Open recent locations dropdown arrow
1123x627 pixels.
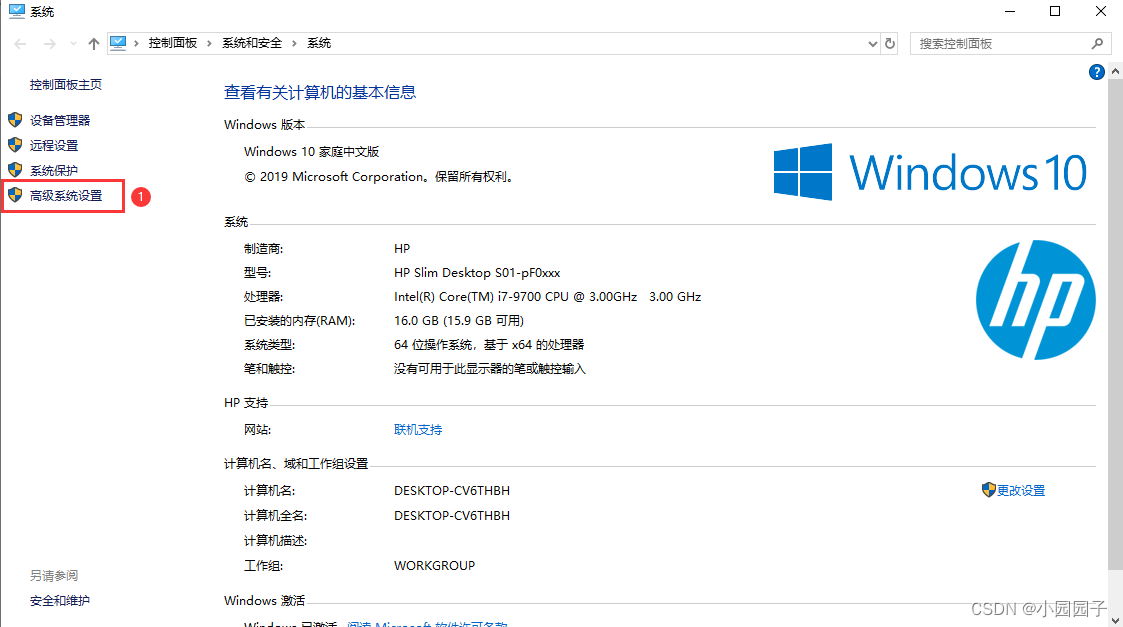[x=73, y=44]
